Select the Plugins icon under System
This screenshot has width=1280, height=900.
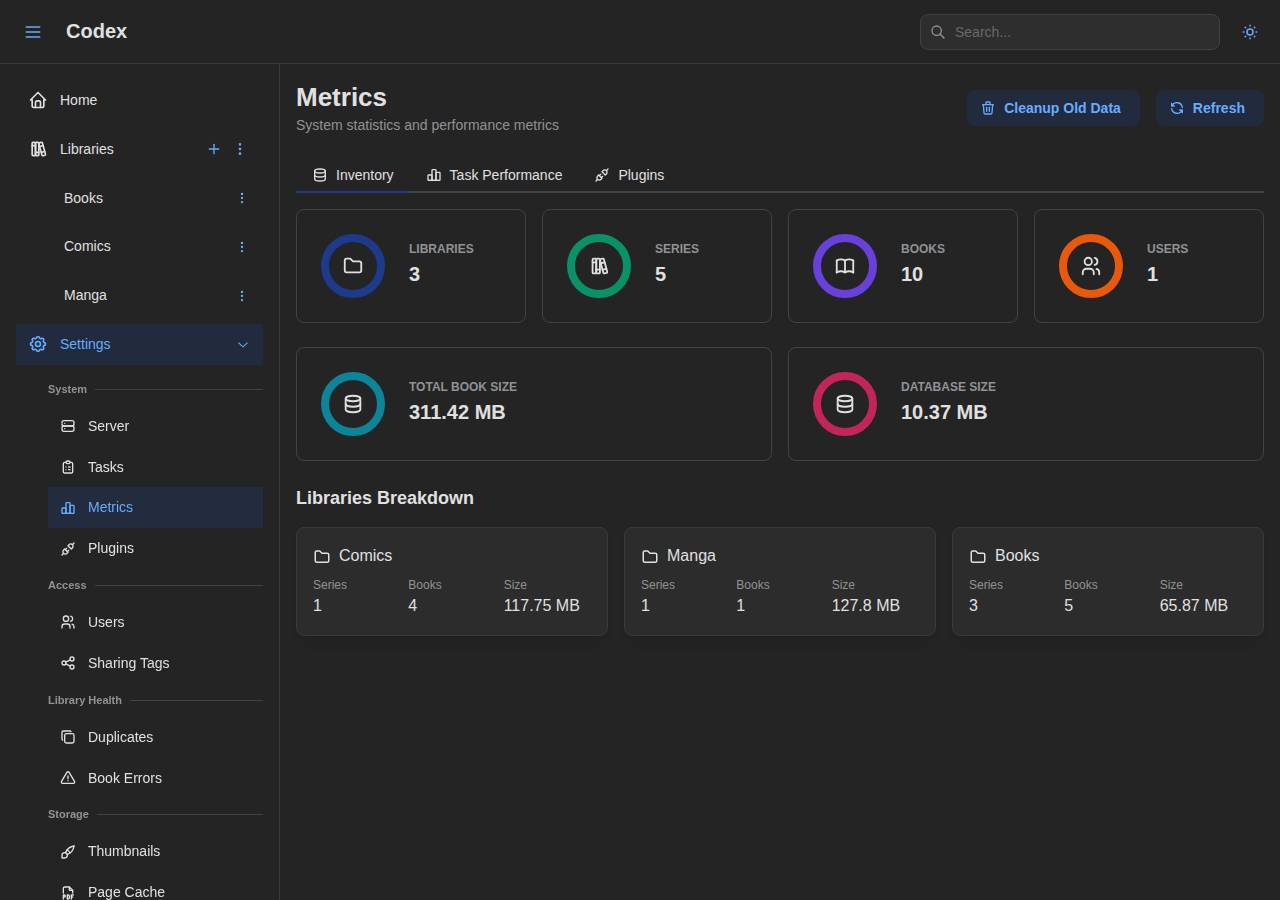67,548
